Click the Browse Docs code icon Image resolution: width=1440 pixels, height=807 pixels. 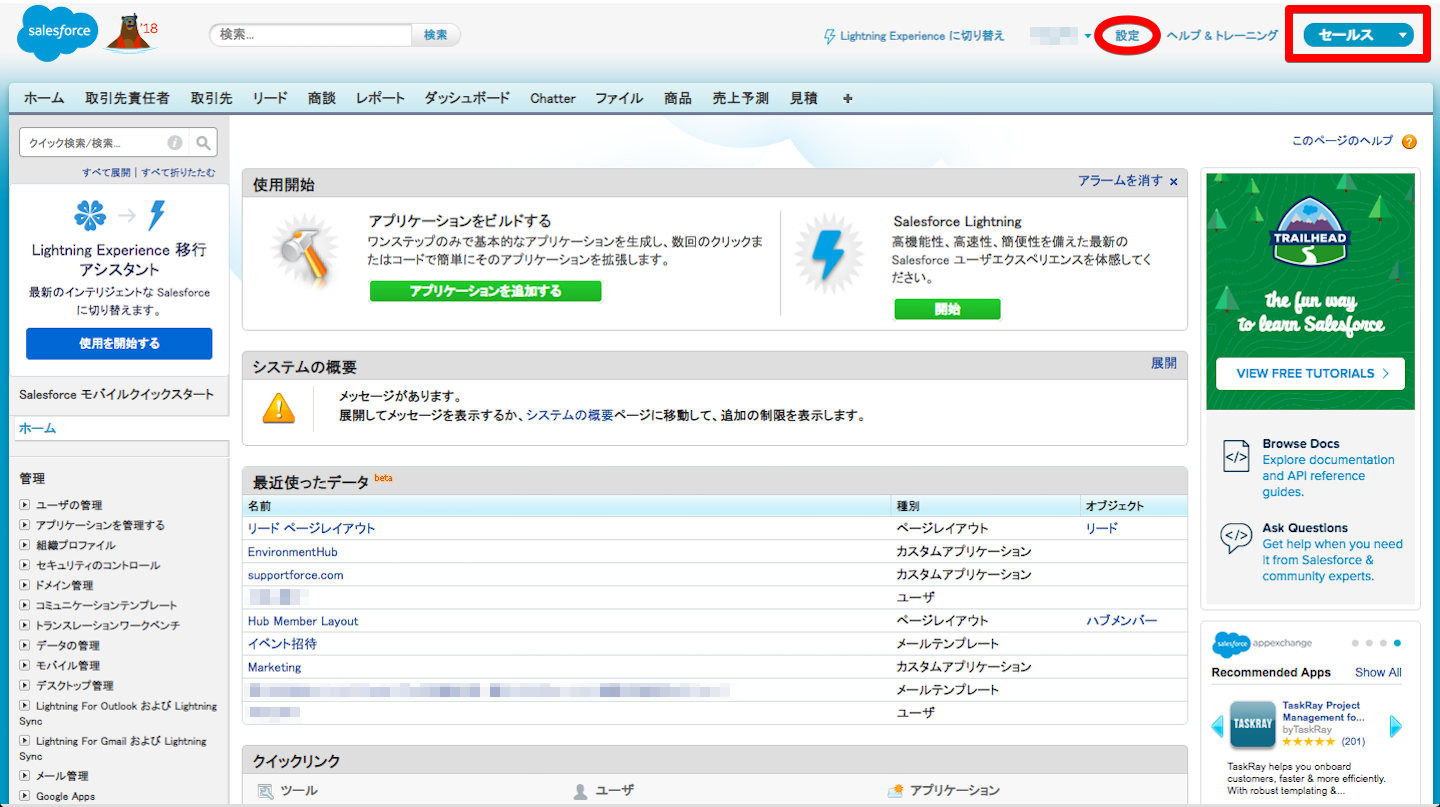(x=1236, y=456)
